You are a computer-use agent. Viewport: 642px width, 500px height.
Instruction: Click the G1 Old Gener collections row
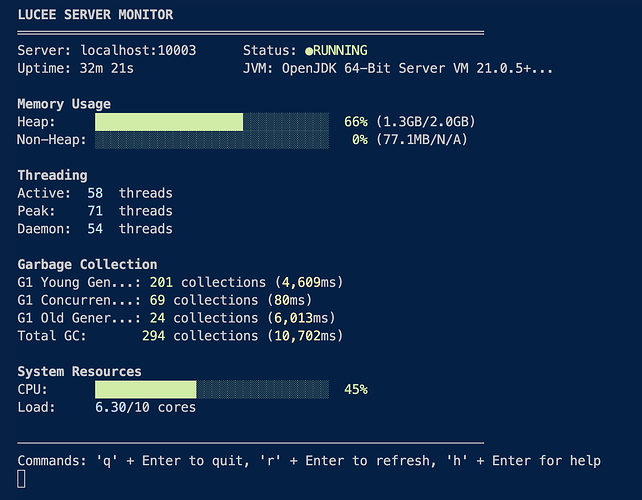click(x=176, y=318)
